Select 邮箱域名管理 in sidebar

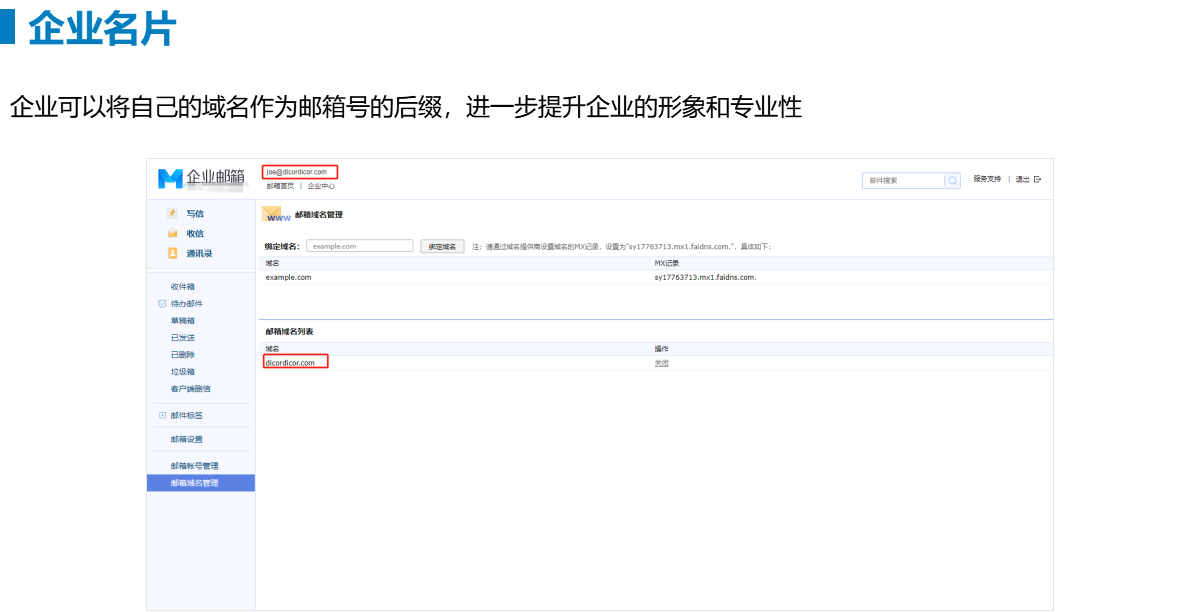[x=194, y=483]
